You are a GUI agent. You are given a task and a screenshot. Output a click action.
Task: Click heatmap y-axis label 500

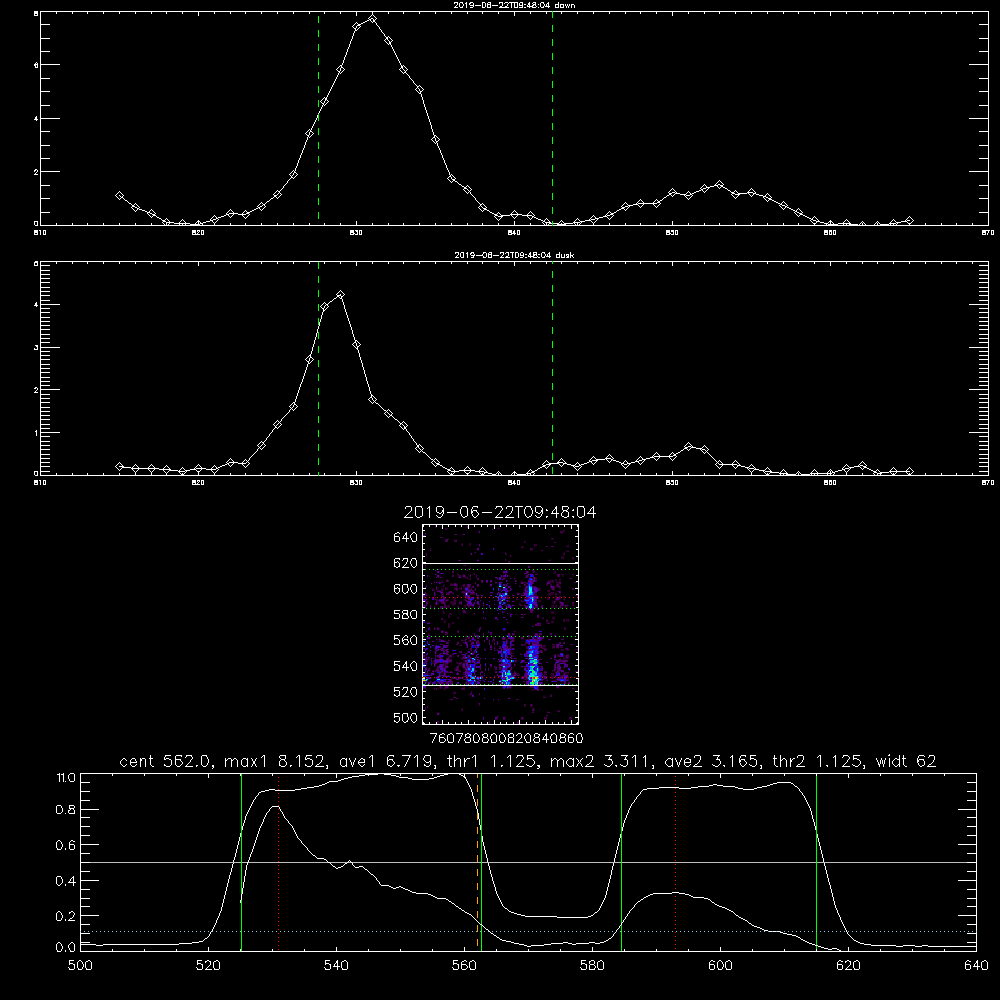click(x=405, y=717)
